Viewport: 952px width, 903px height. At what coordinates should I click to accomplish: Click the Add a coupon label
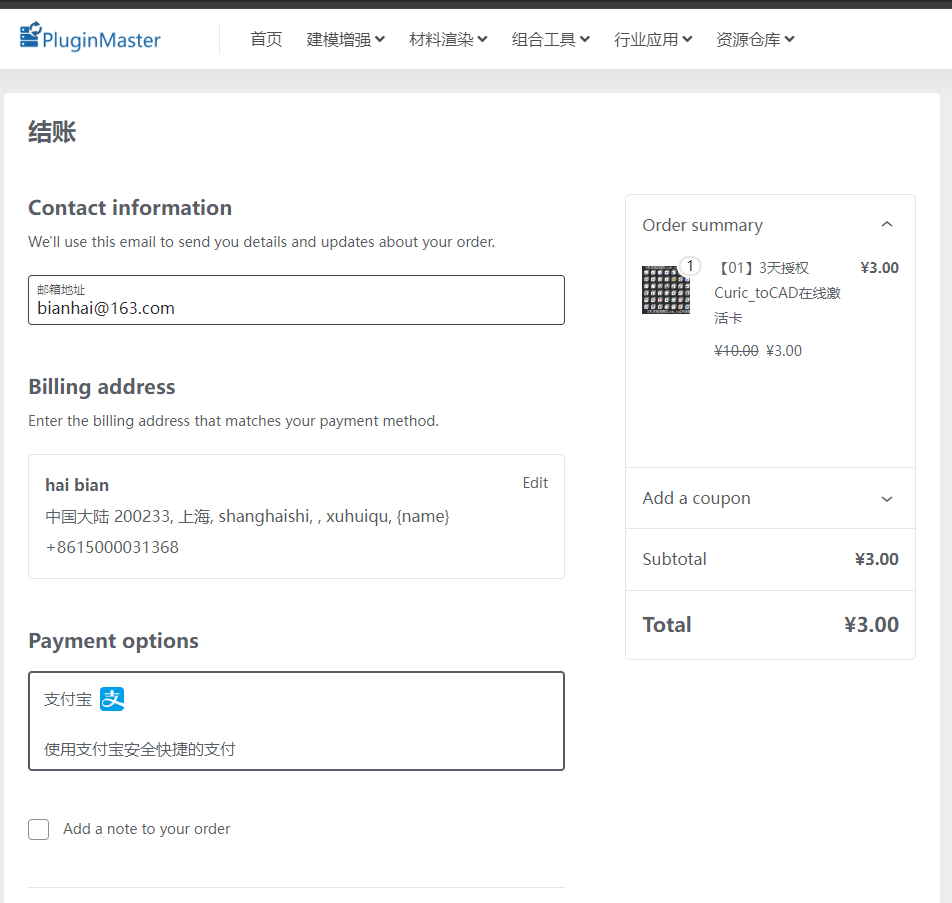[696, 498]
